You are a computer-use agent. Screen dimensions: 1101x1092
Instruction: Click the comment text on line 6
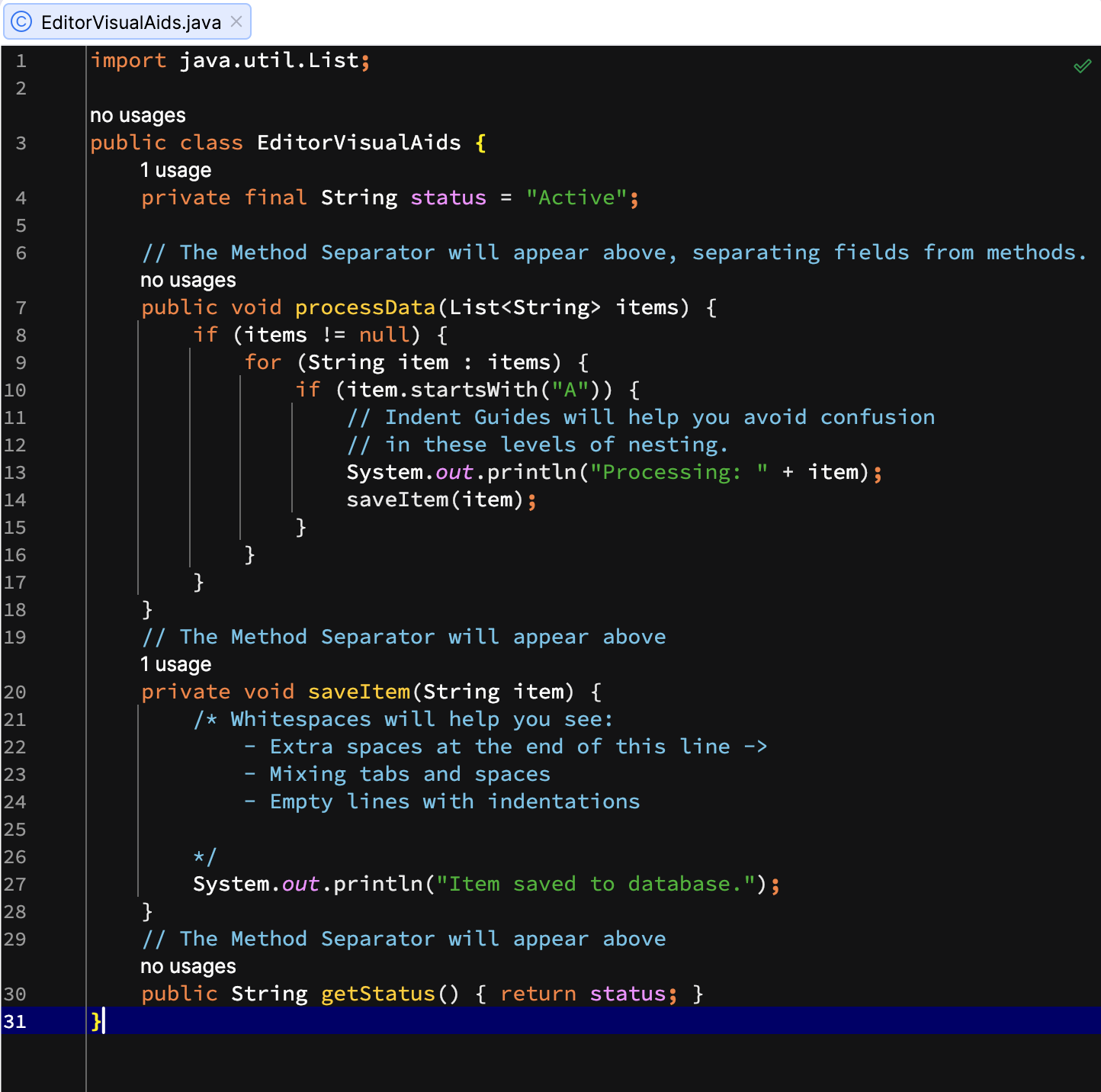click(x=615, y=252)
